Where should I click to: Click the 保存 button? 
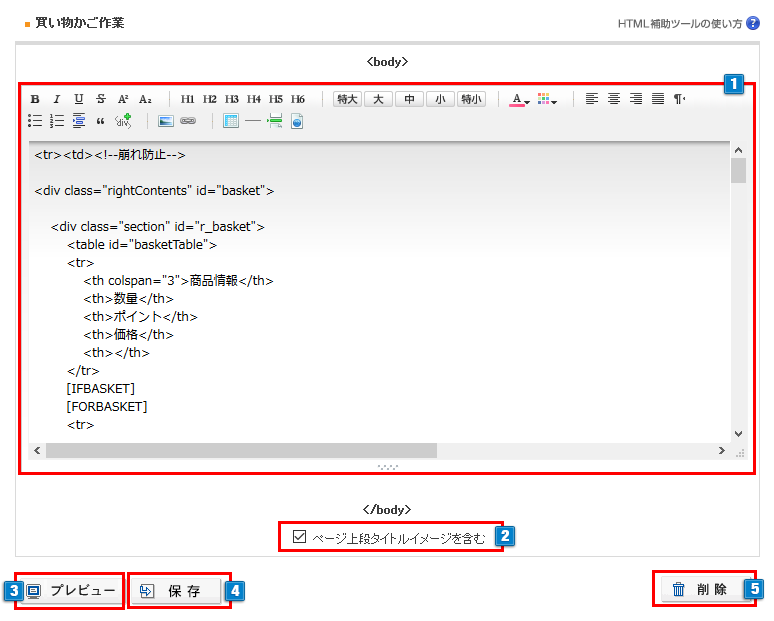click(x=174, y=591)
